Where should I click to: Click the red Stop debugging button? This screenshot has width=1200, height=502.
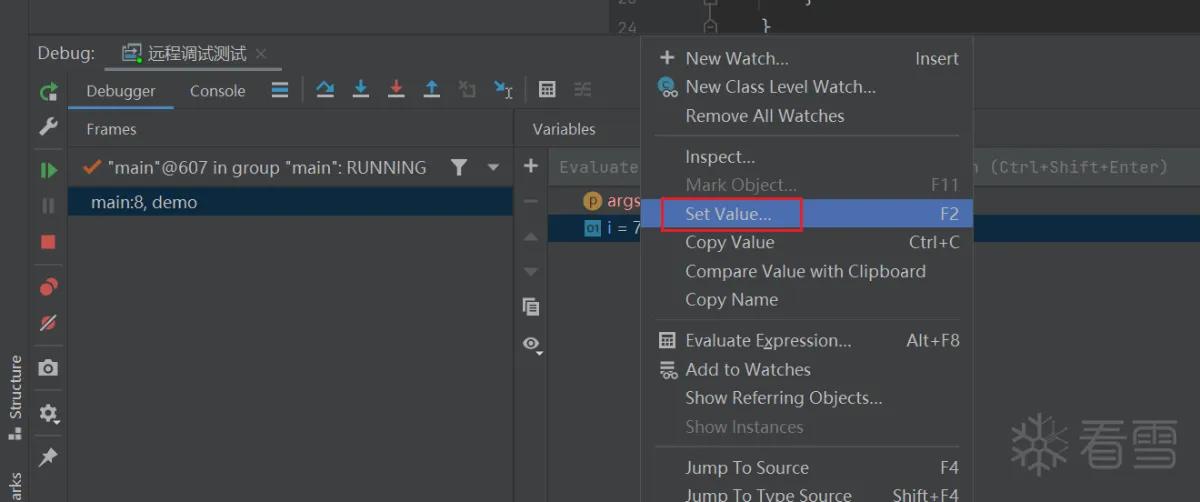point(48,242)
